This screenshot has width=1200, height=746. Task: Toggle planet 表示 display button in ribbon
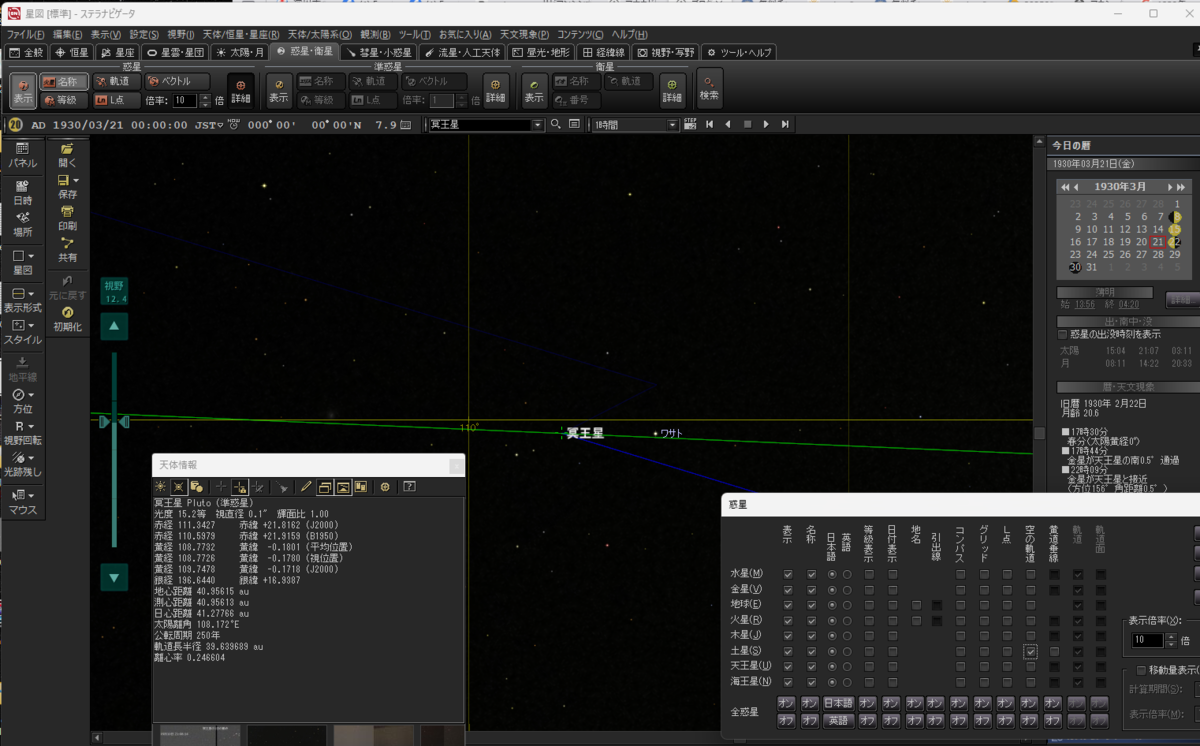pyautogui.click(x=23, y=90)
